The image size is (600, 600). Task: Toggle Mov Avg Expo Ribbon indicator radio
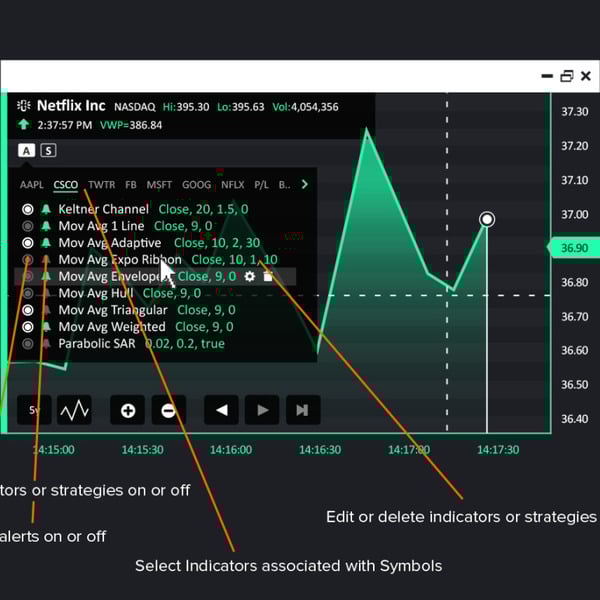click(28, 260)
